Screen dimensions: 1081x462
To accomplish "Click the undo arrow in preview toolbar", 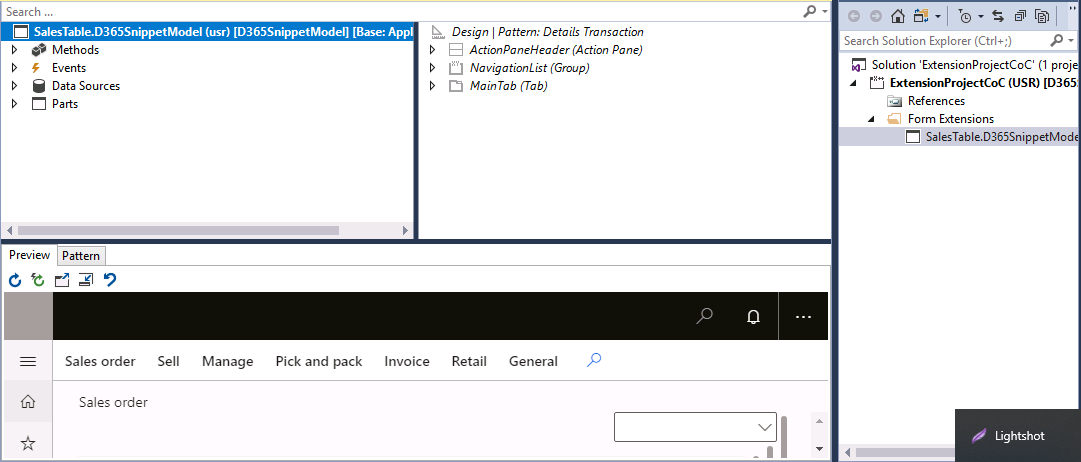I will (109, 280).
